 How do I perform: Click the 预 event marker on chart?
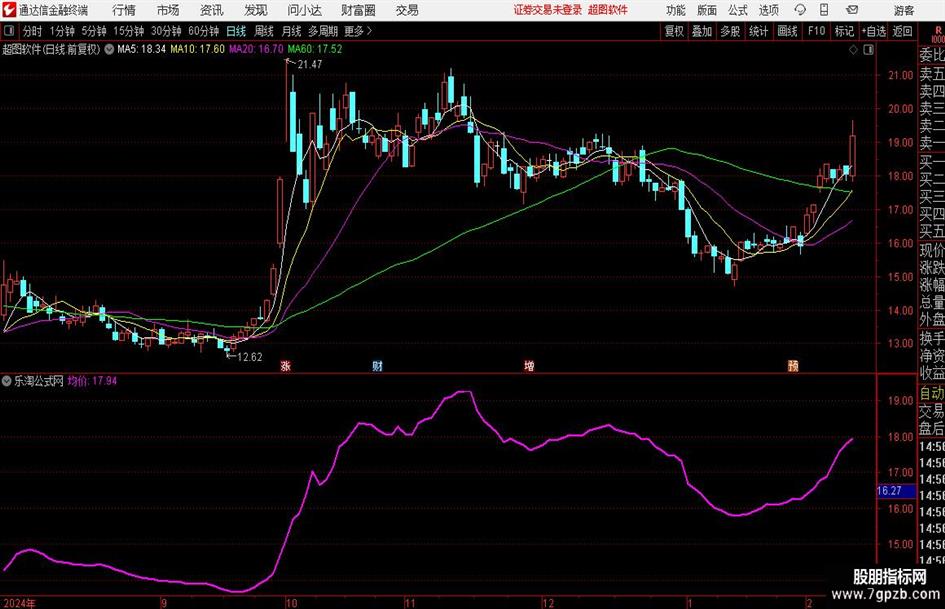[x=793, y=366]
